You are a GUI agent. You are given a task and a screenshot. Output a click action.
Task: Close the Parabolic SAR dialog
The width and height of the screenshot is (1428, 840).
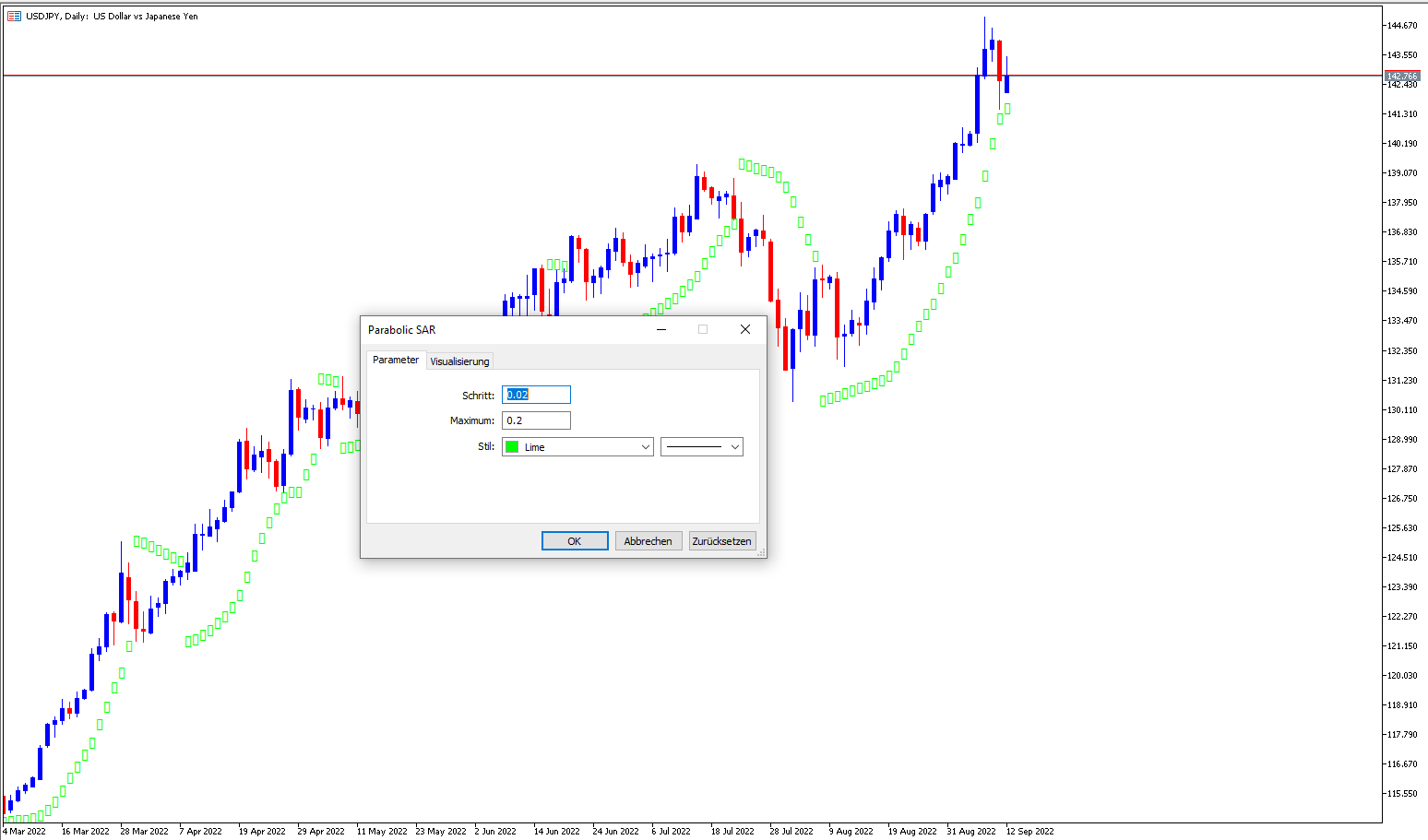(x=745, y=329)
